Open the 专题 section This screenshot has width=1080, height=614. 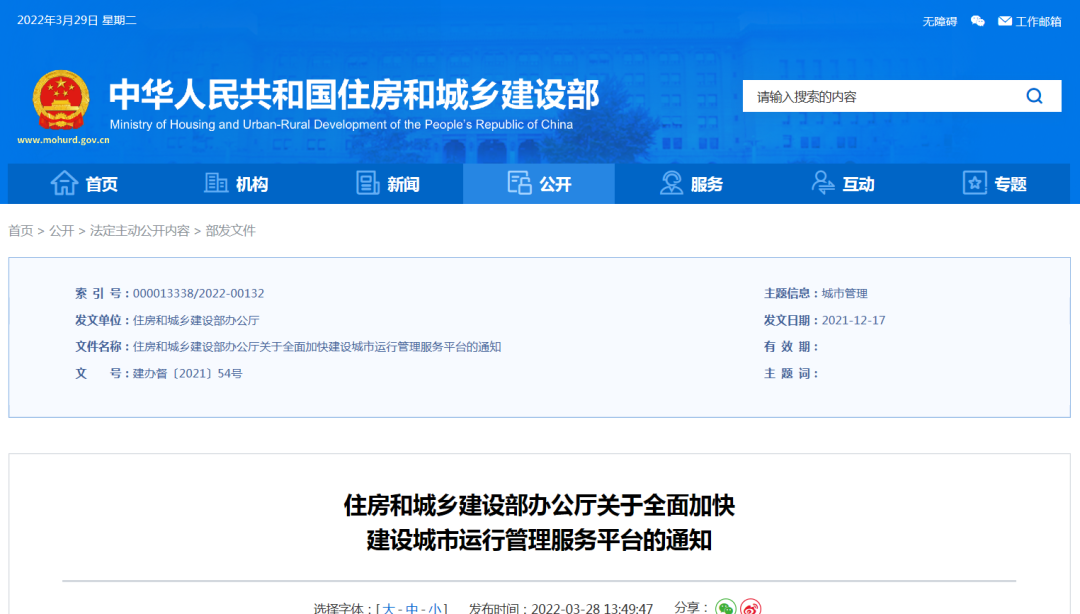coord(994,184)
